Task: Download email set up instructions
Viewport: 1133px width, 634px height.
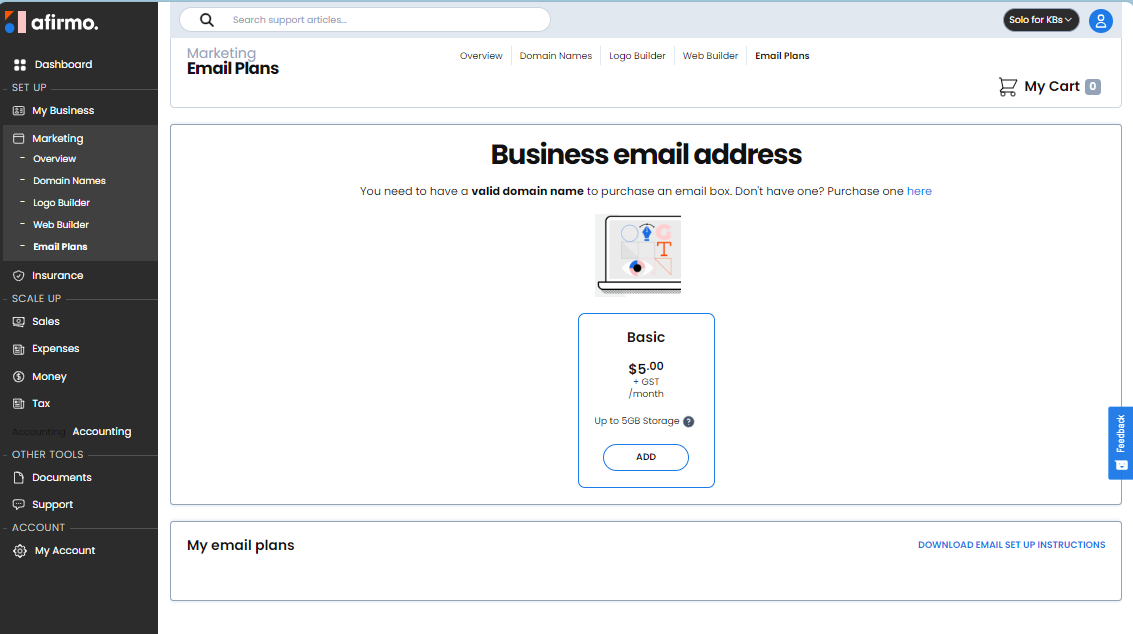Action: [x=1012, y=545]
